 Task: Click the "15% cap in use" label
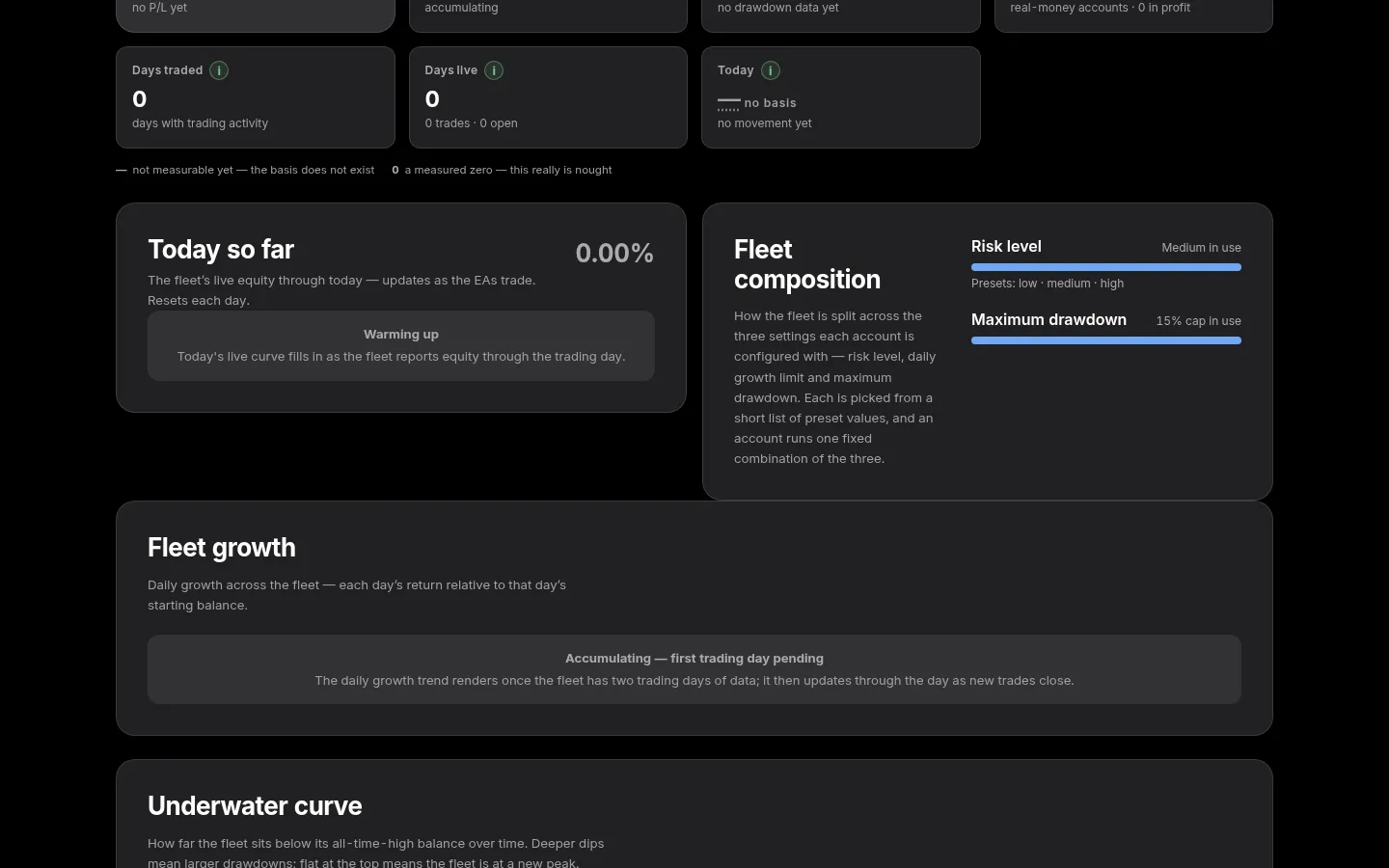click(1199, 321)
